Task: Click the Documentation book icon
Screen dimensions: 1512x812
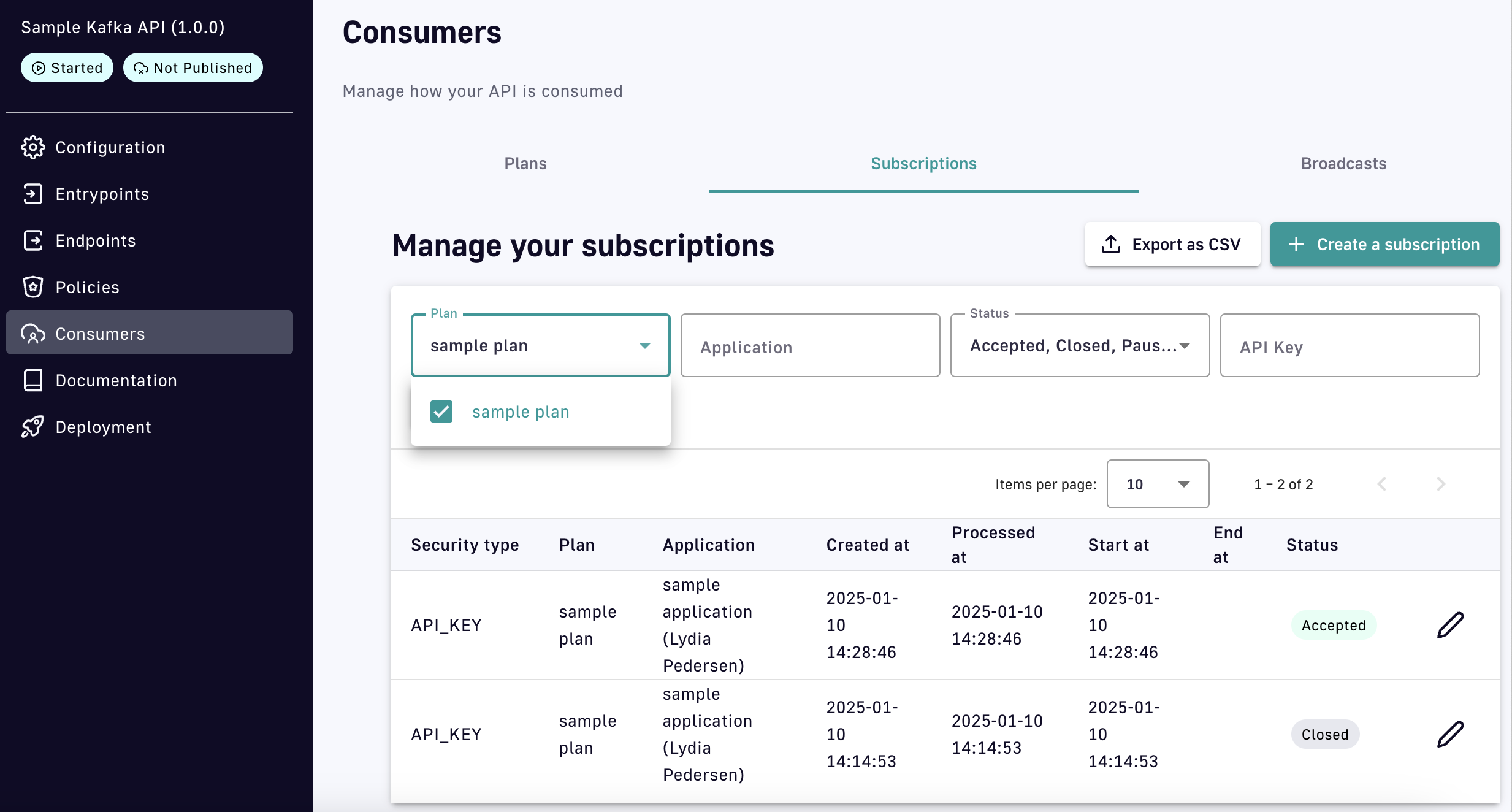Action: (33, 380)
